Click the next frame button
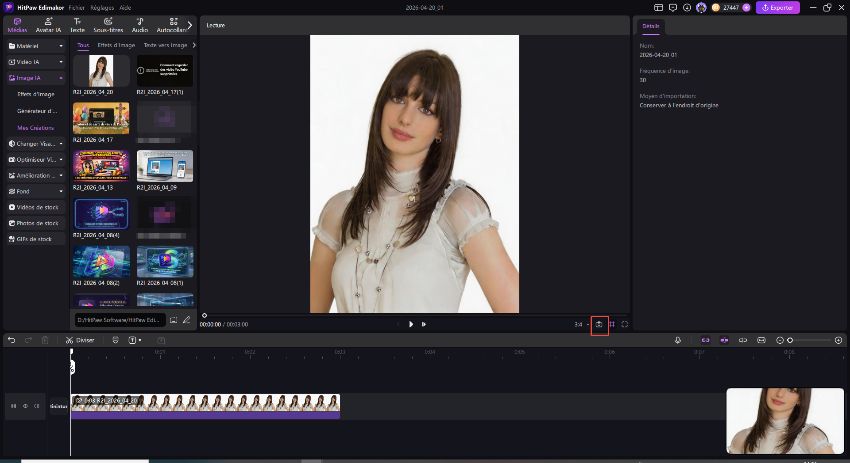 point(424,324)
